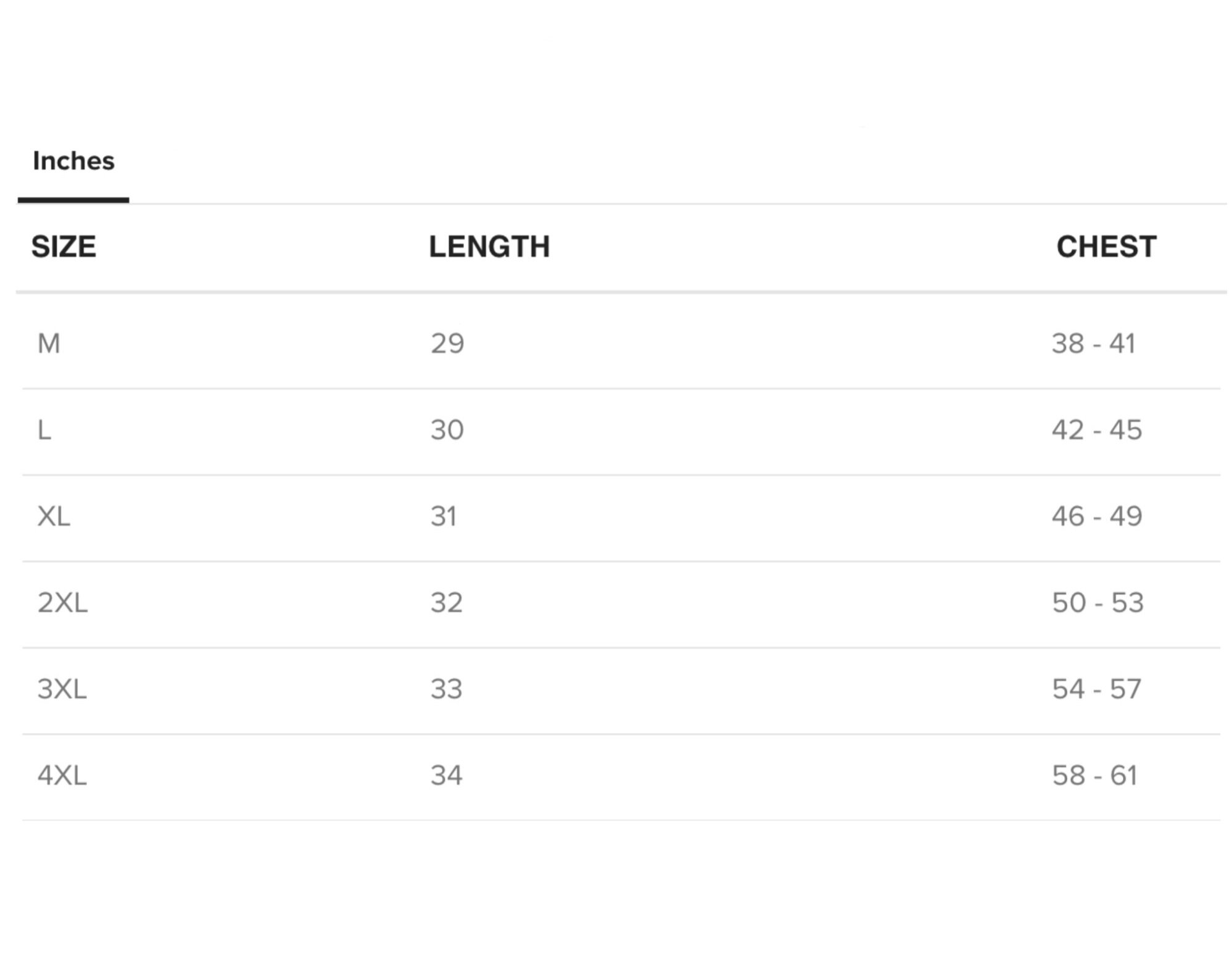Click the length value 29
This screenshot has height=965, width=1232.
pyautogui.click(x=447, y=344)
